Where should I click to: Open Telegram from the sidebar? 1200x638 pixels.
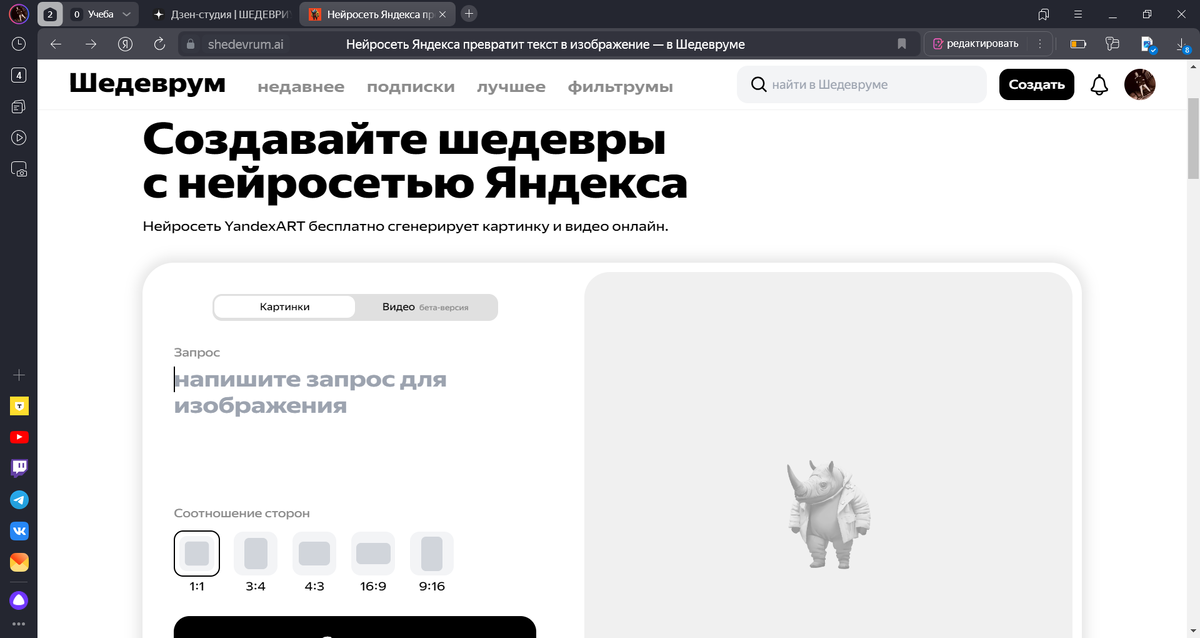coord(19,499)
